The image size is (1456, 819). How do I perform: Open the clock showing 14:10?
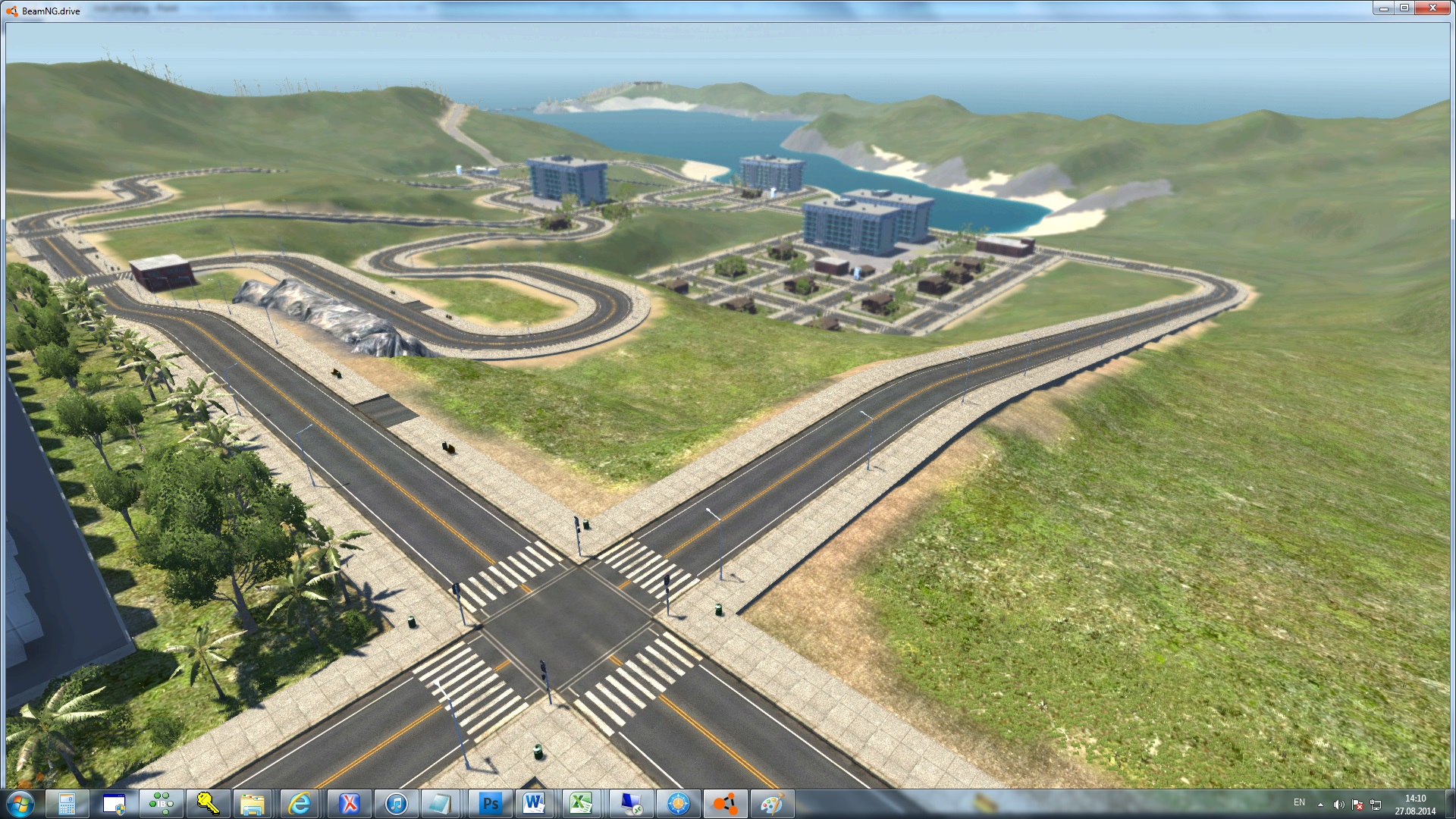pyautogui.click(x=1415, y=805)
